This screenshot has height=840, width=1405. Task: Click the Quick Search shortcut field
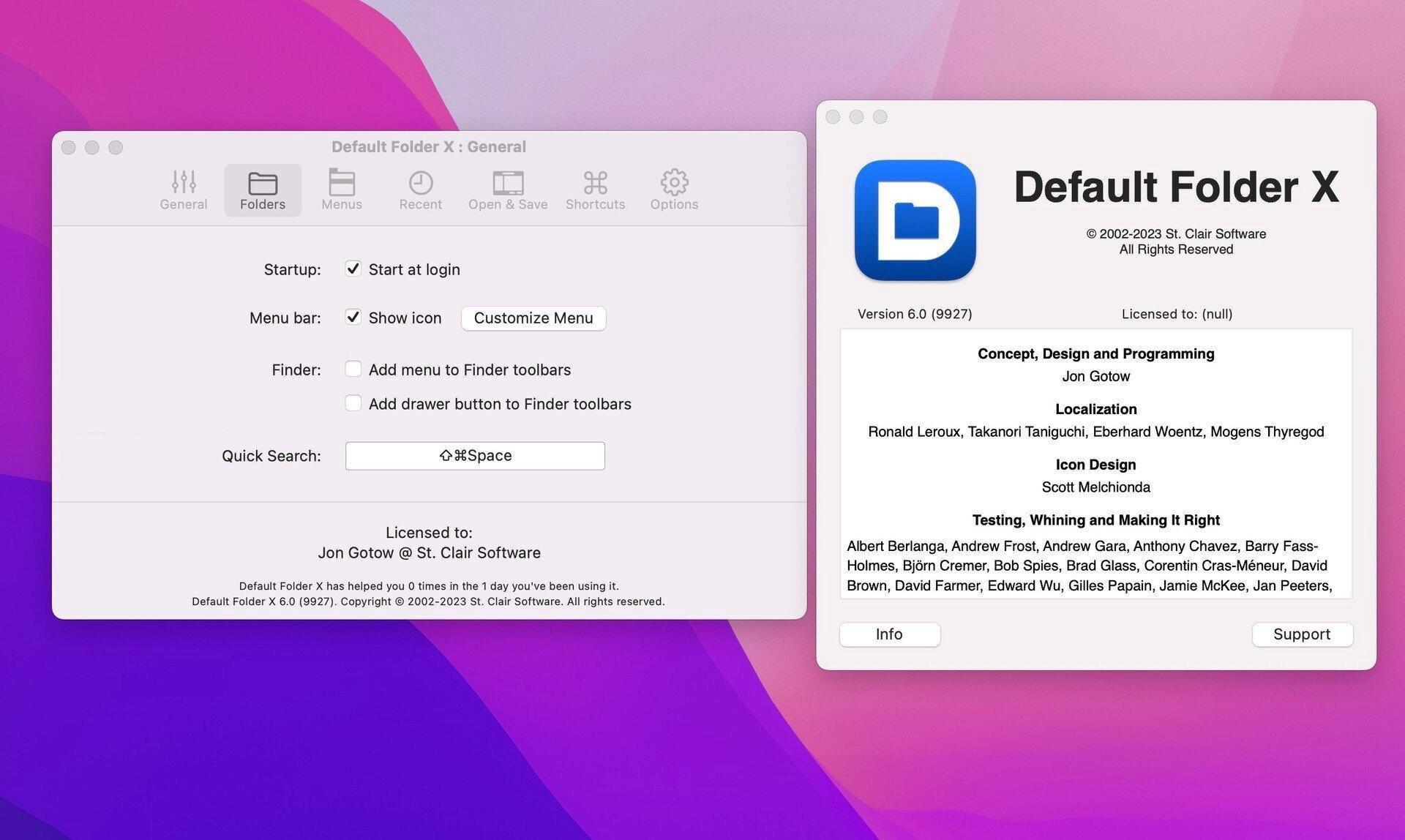coord(475,455)
